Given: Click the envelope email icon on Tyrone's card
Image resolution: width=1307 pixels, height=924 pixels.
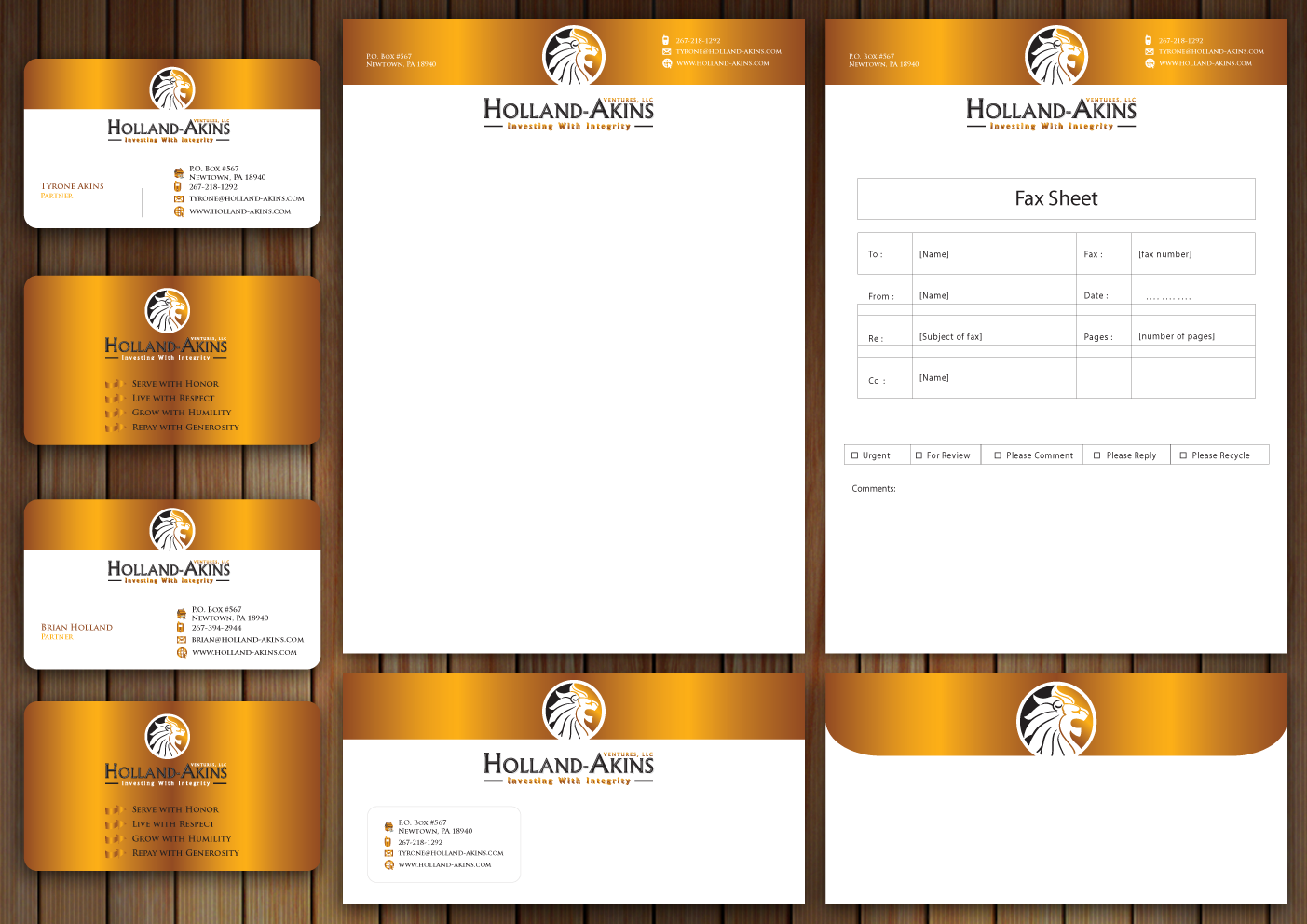Looking at the screenshot, I should point(179,198).
